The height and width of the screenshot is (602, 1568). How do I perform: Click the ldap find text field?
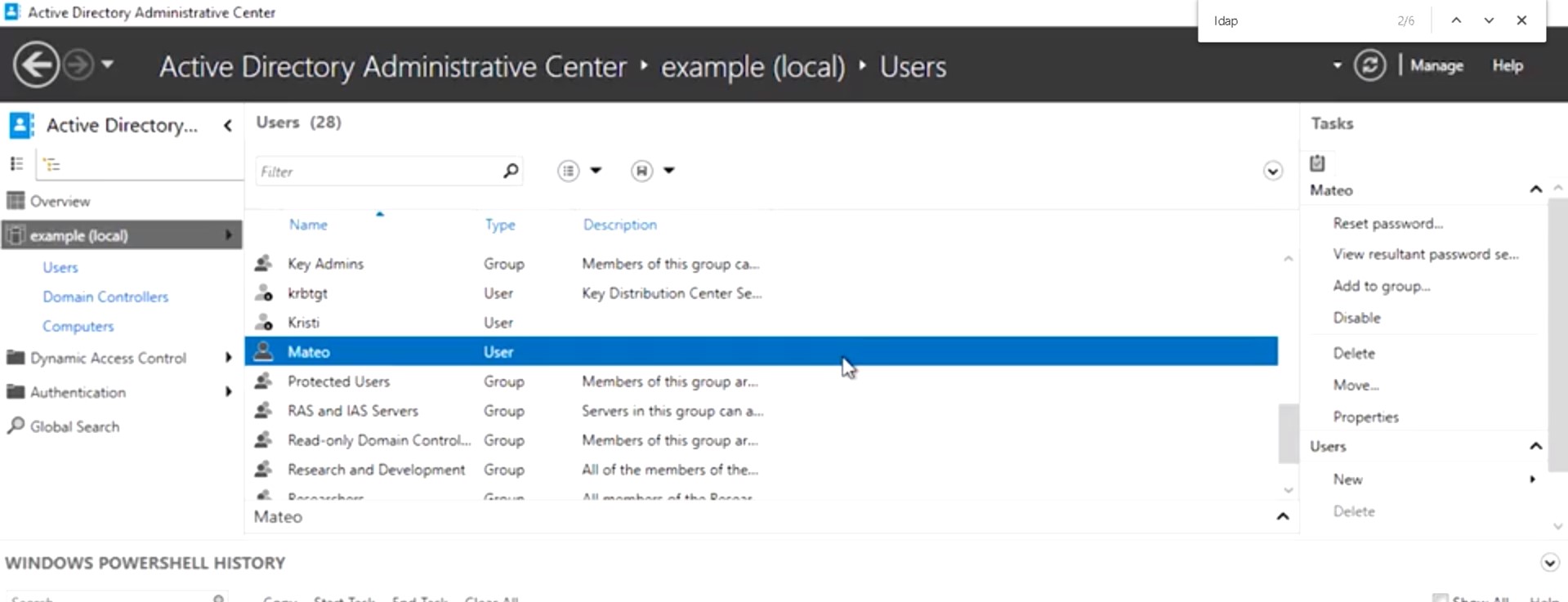tap(1299, 20)
